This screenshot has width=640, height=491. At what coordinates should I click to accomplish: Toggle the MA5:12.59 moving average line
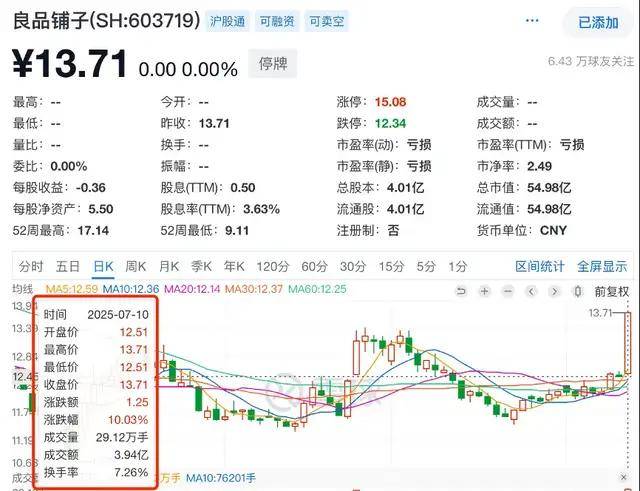tap(71, 289)
